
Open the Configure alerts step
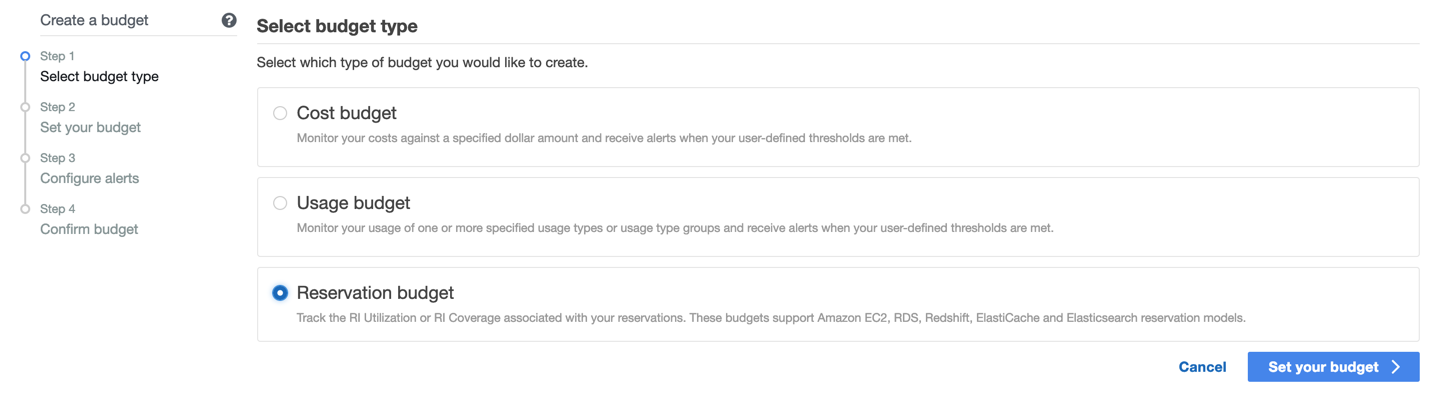pyautogui.click(x=89, y=178)
